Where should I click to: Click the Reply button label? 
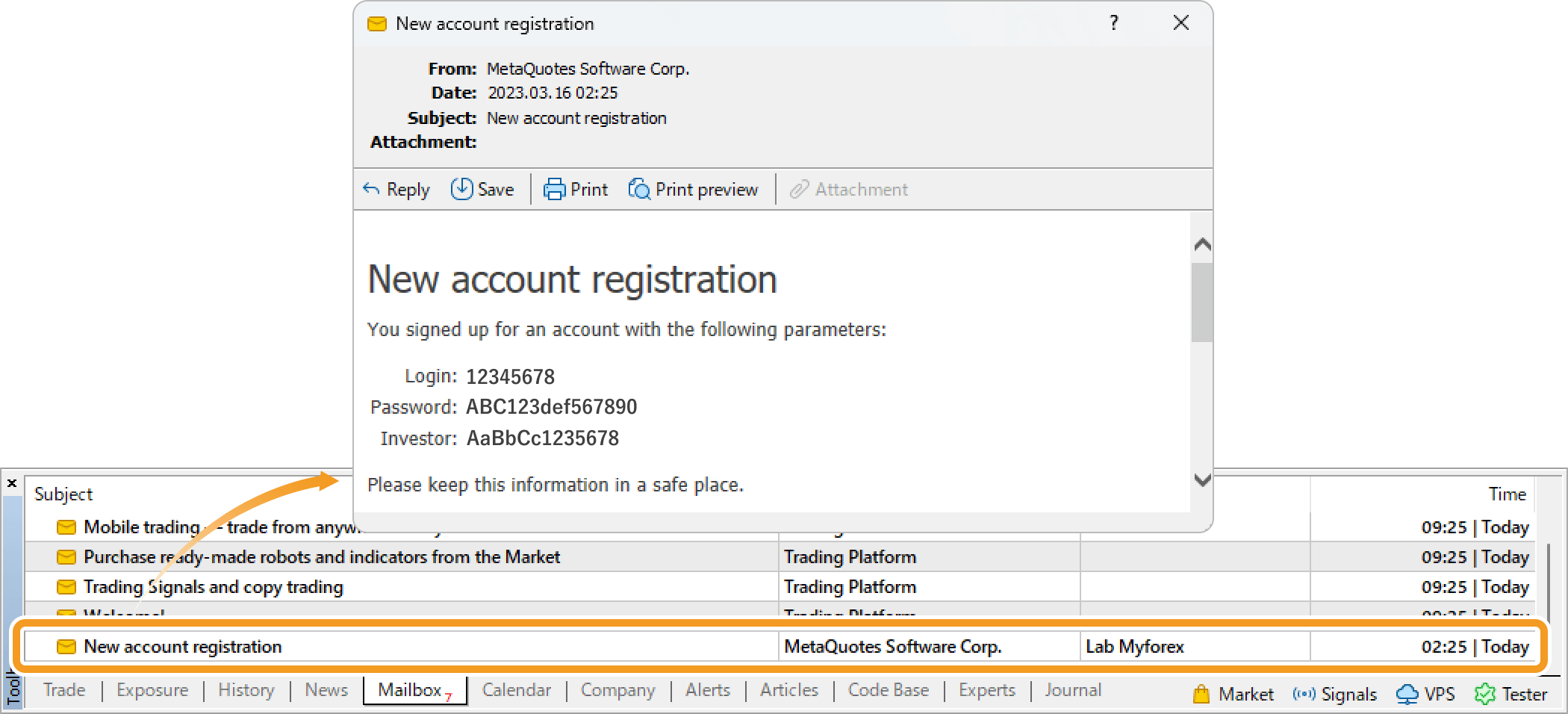click(408, 190)
